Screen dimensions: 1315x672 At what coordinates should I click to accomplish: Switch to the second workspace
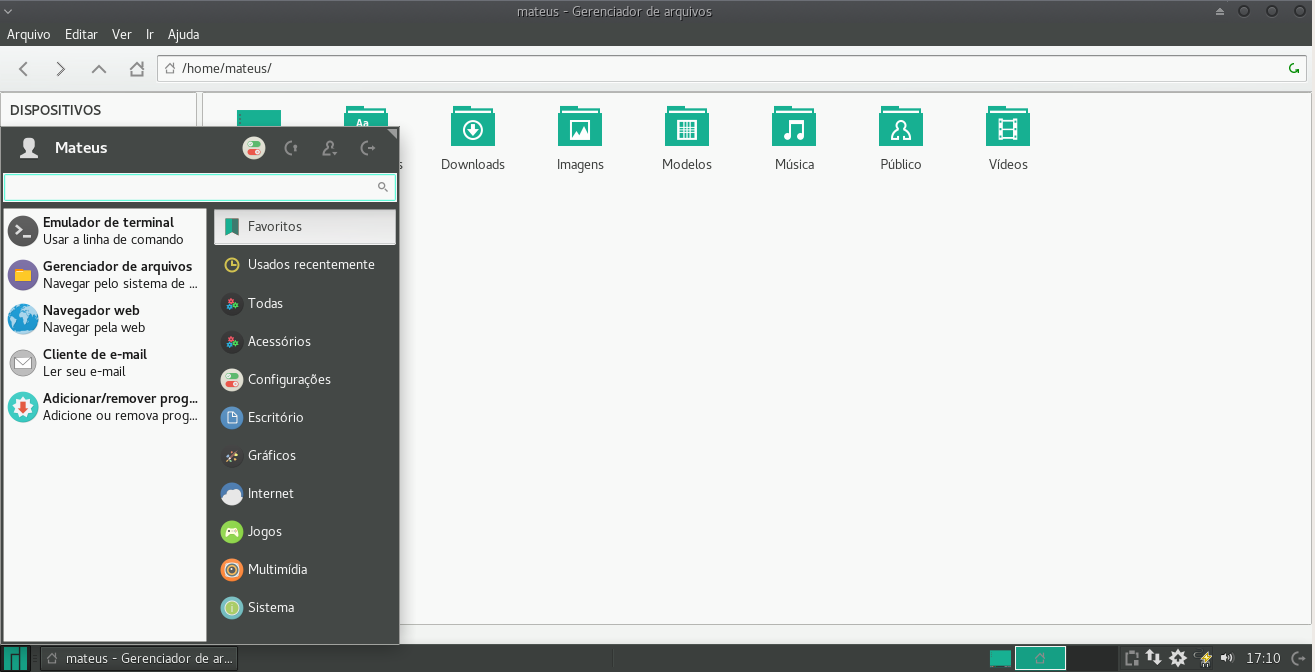(1092, 658)
